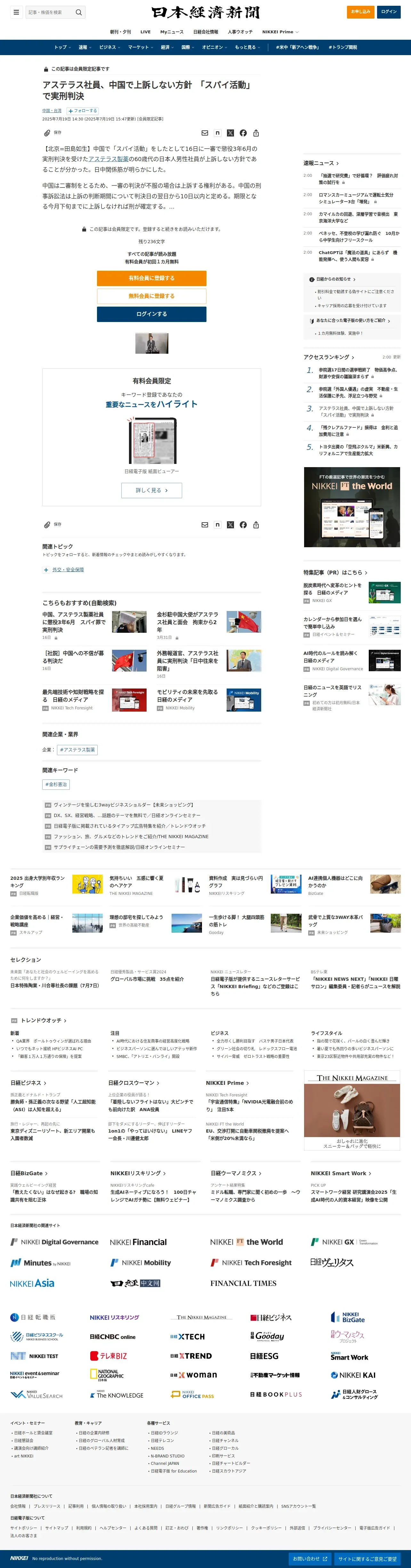Viewport: 411px width, 1568px height.
Task: Open the 日経ヴェリタス logo link
Action: tap(331, 1262)
